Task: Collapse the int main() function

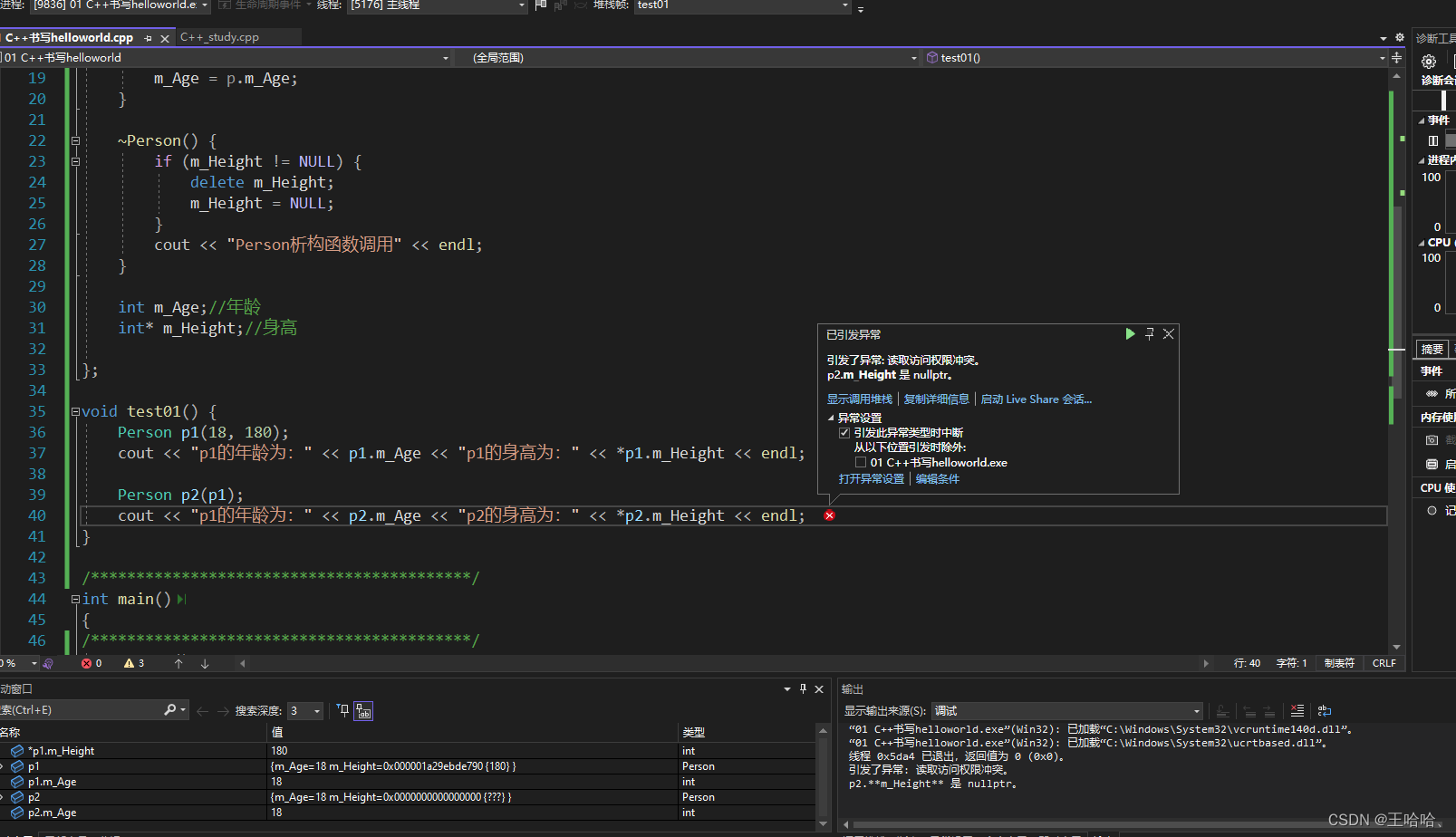Action: click(x=75, y=599)
